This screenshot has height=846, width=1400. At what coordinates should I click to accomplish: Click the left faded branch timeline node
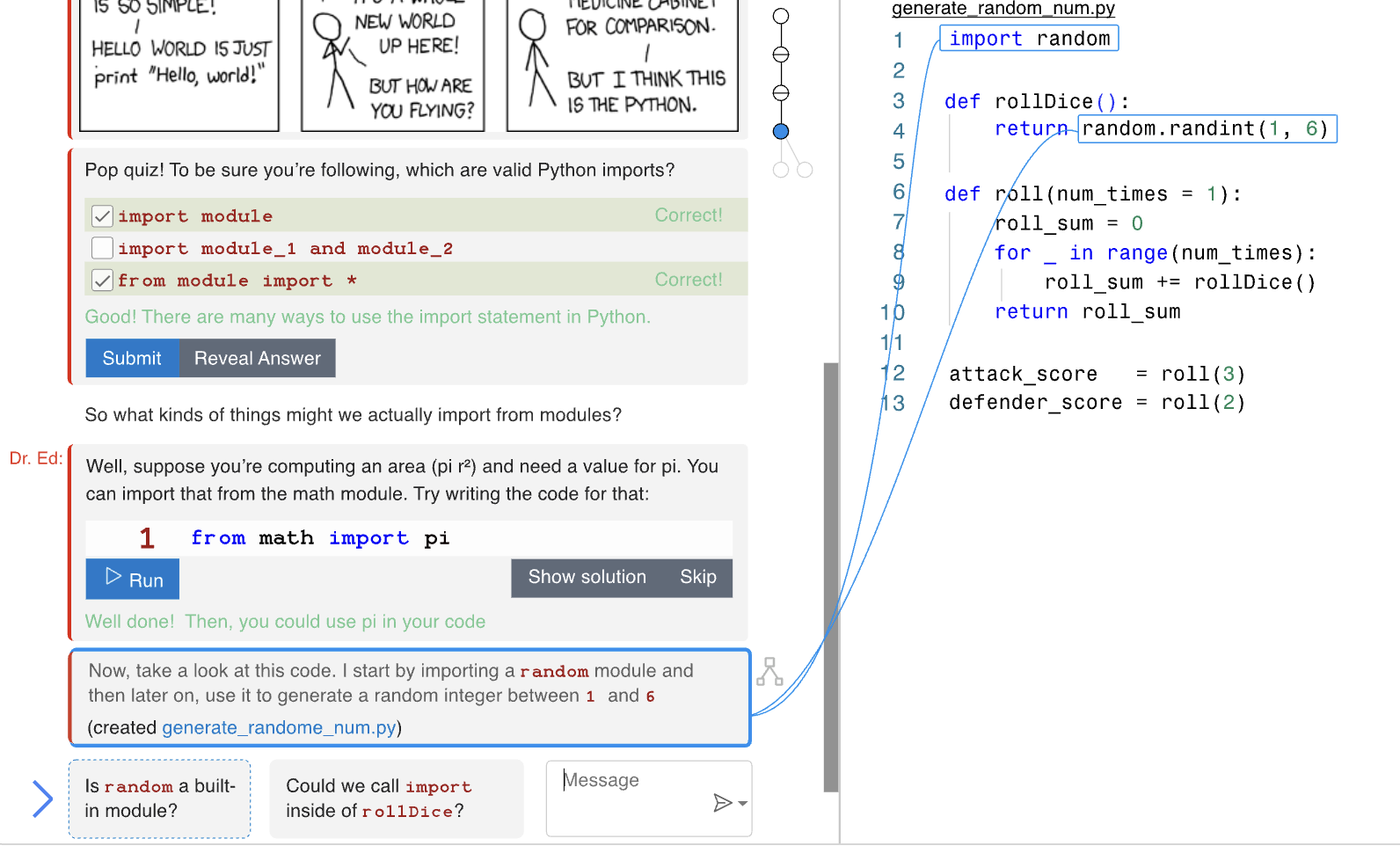(x=781, y=170)
